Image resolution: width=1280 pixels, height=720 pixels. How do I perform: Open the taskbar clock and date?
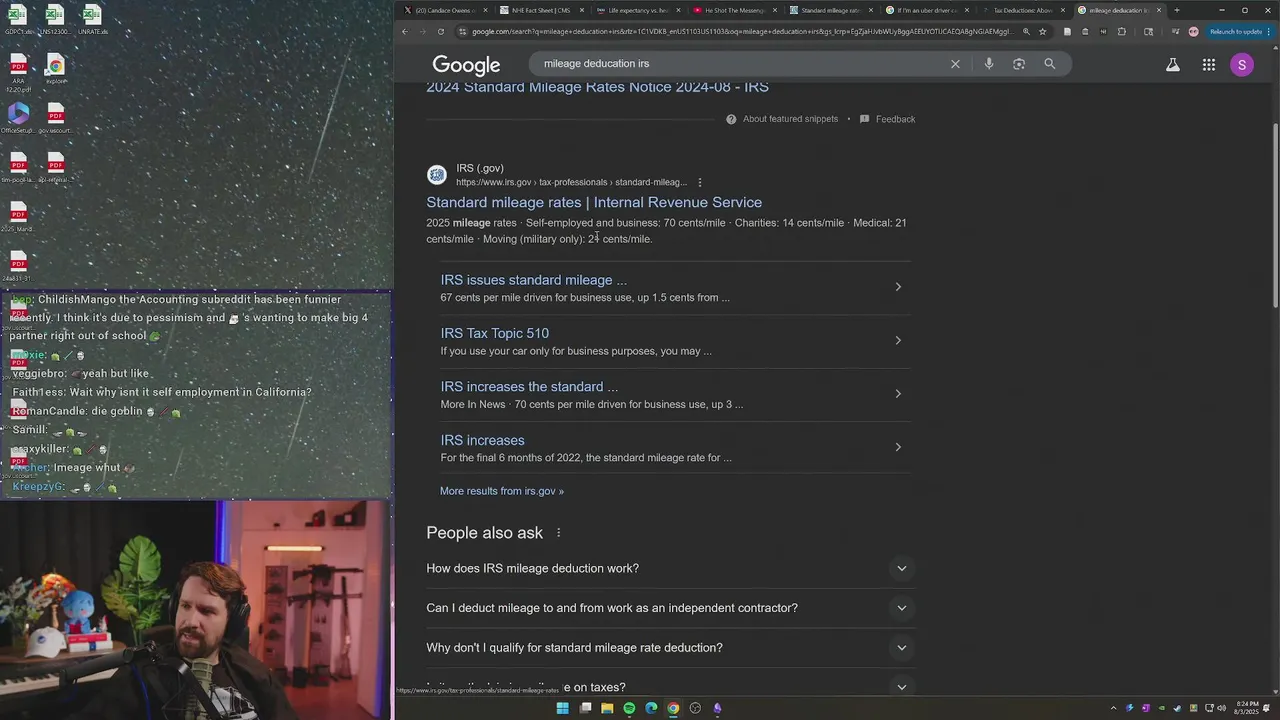point(1247,708)
